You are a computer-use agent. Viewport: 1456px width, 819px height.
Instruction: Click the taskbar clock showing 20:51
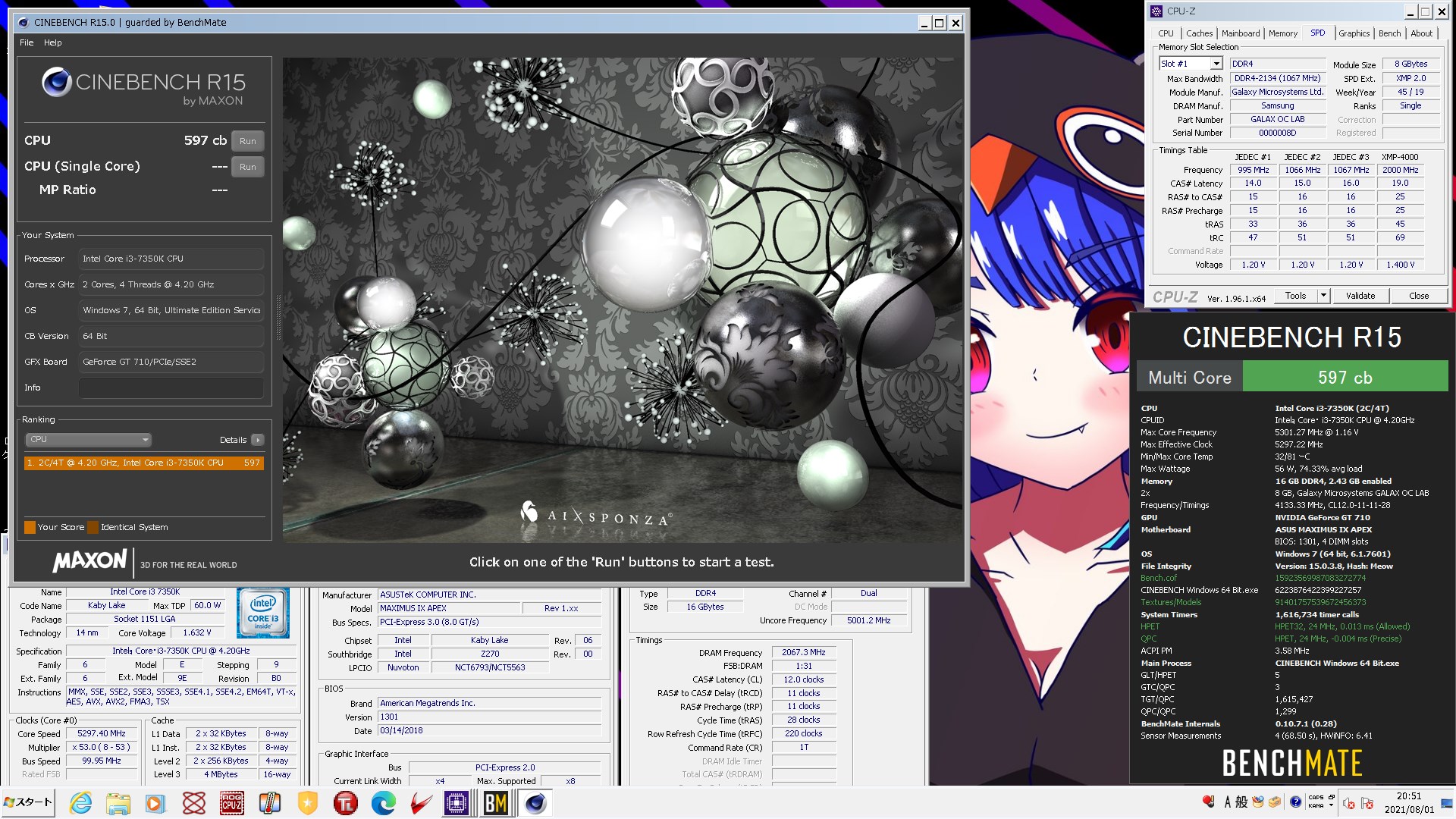coord(1409,802)
